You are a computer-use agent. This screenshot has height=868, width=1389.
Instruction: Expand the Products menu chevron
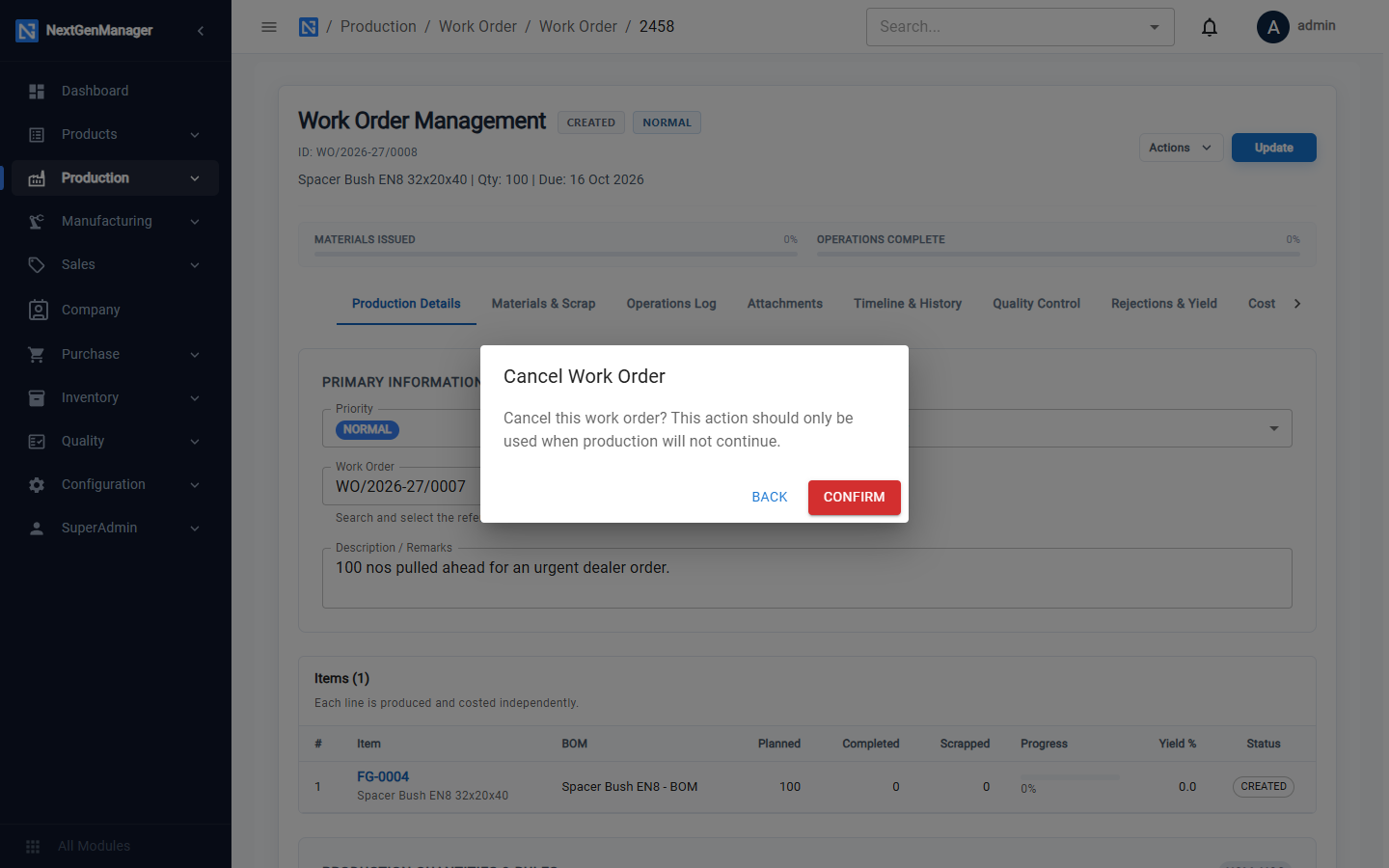pyautogui.click(x=195, y=135)
